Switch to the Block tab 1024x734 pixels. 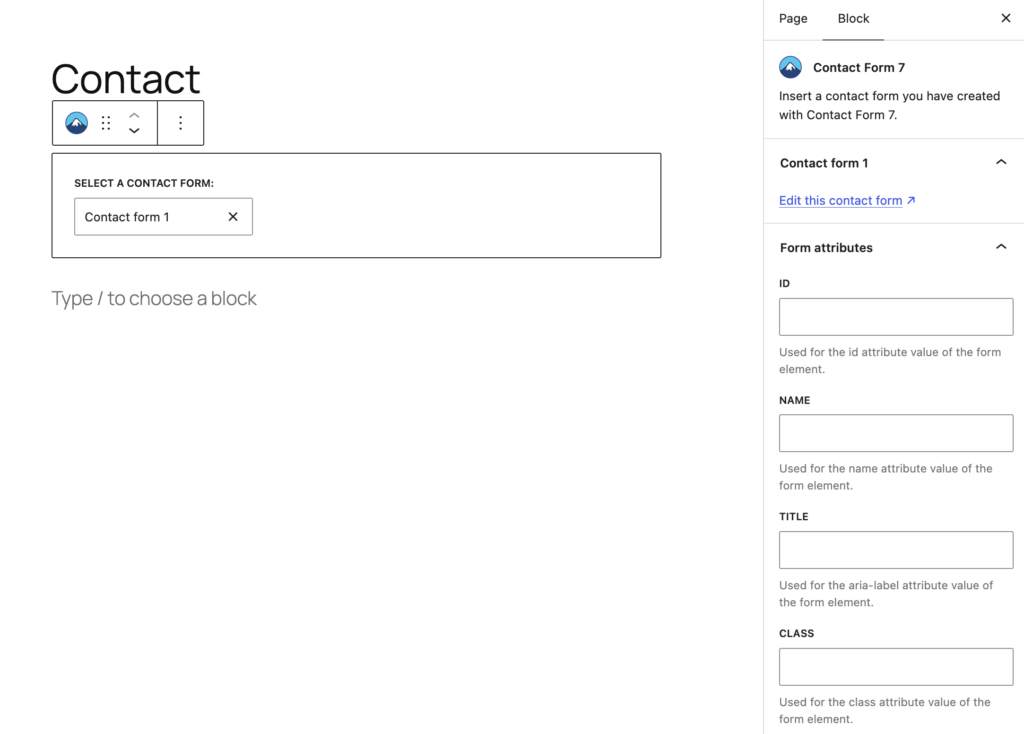(853, 19)
